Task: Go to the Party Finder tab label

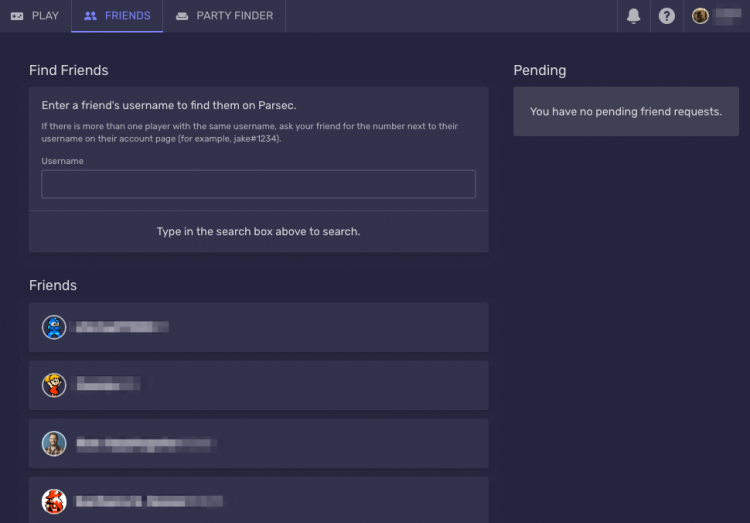Action: pos(234,16)
